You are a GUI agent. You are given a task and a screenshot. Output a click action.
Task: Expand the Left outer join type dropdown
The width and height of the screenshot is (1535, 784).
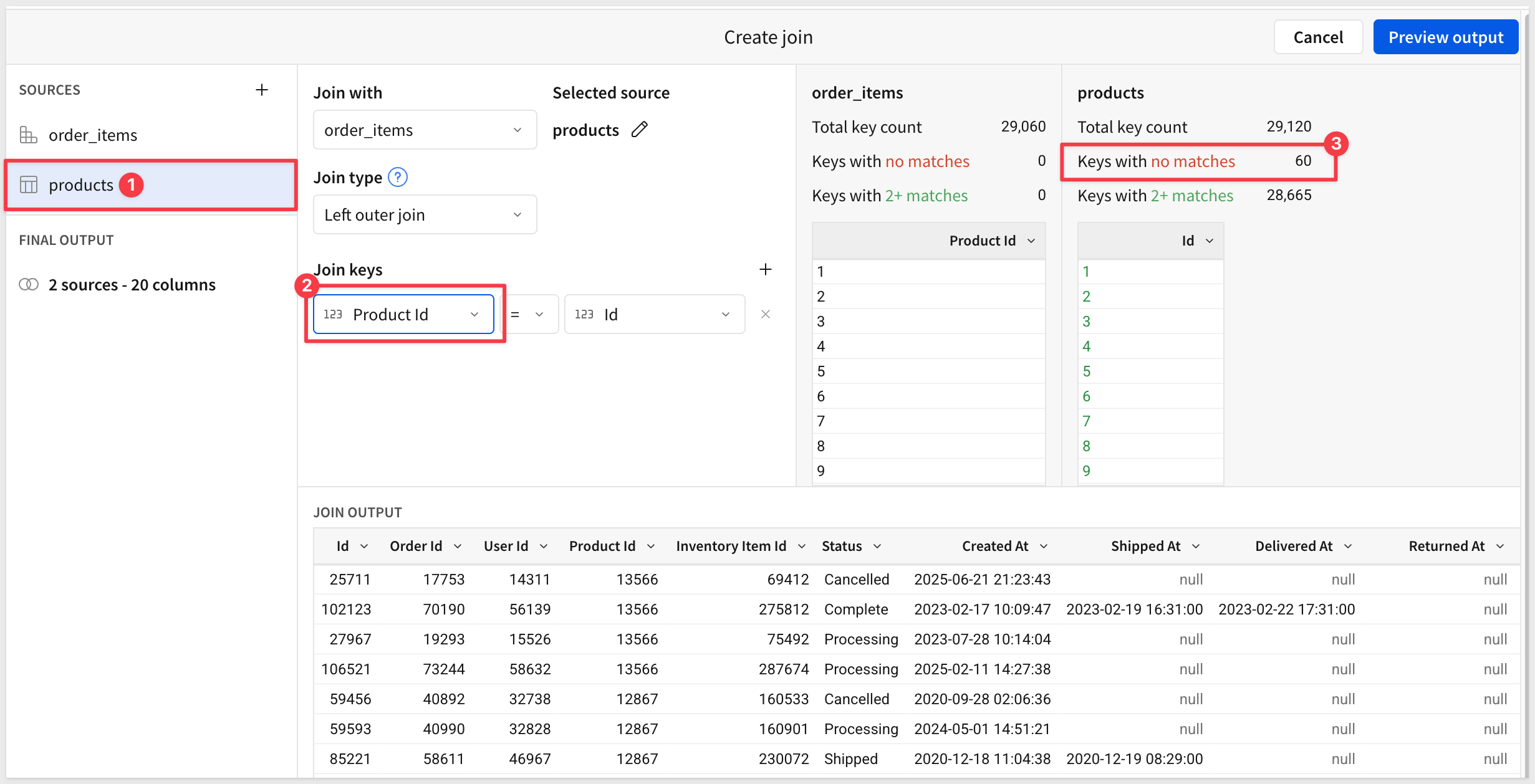click(x=425, y=214)
